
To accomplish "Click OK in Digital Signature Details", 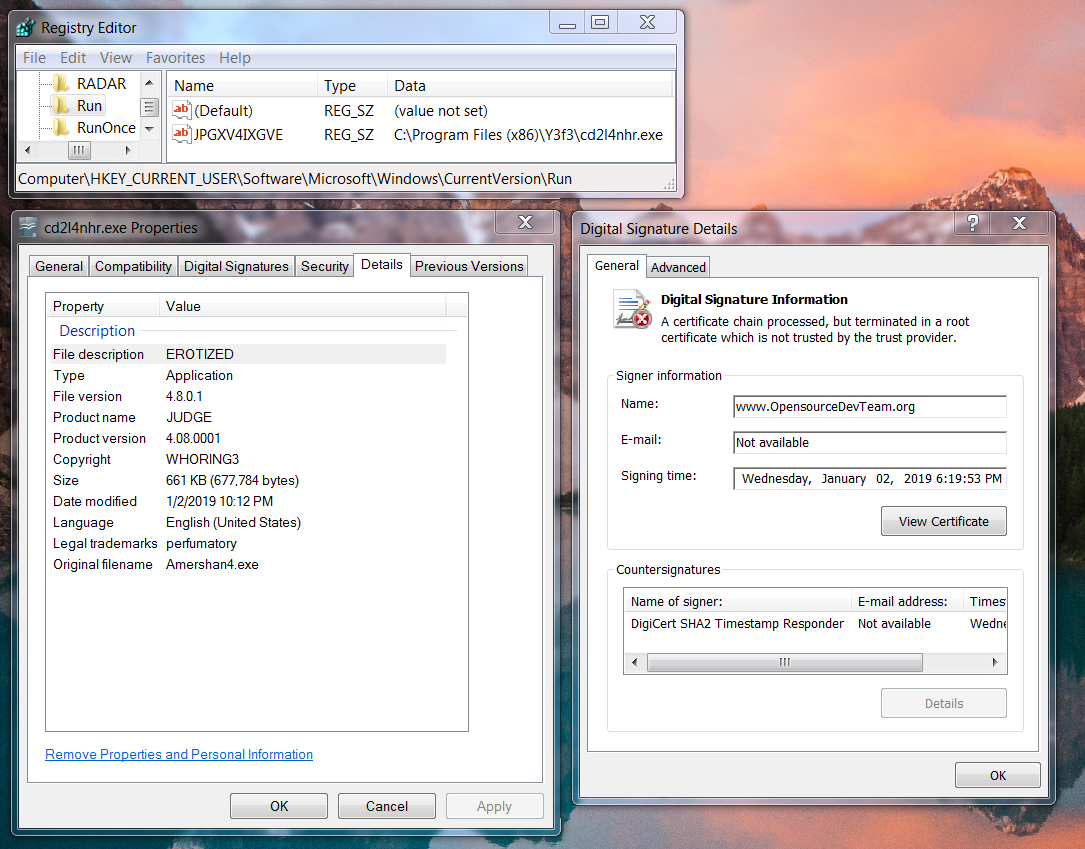I will [998, 776].
